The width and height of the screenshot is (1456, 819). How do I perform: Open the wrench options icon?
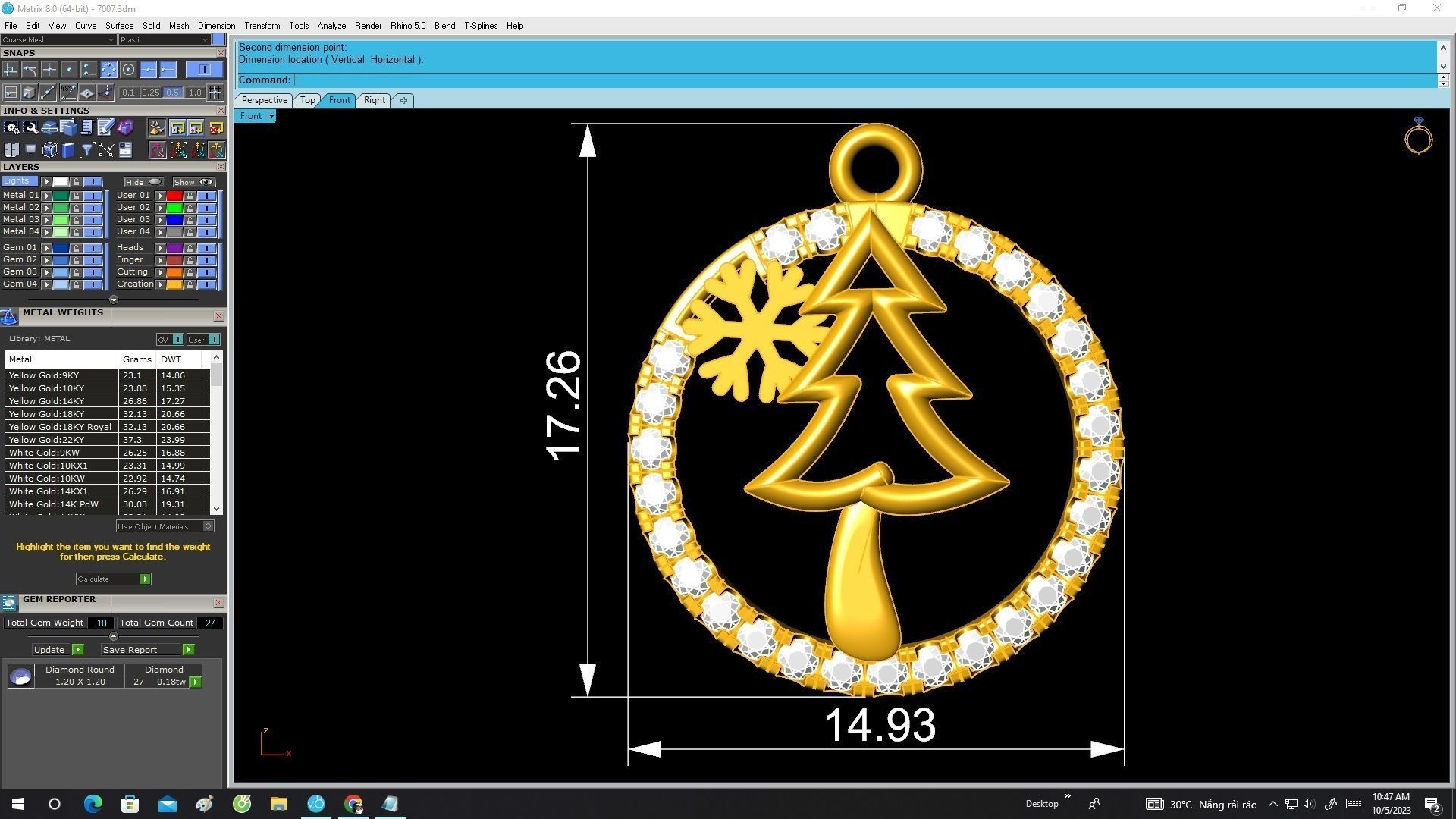click(30, 127)
